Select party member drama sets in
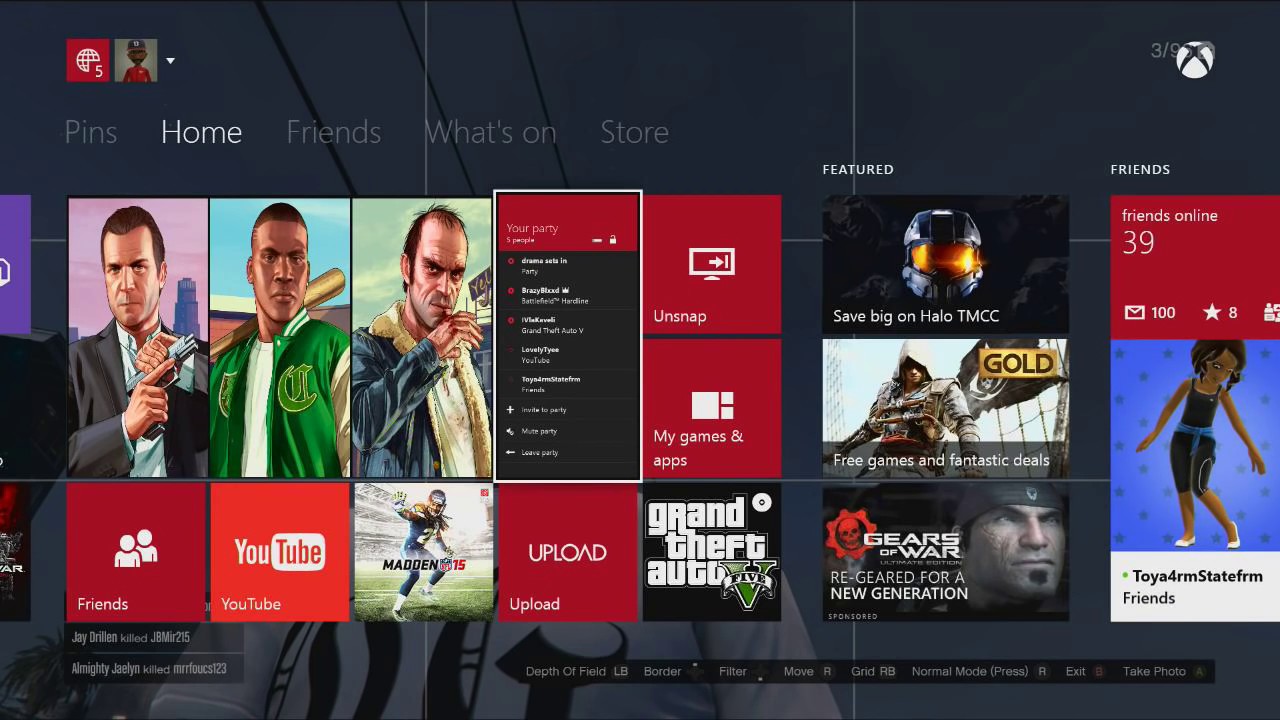Screen dimensions: 1280x720 [x=568, y=265]
